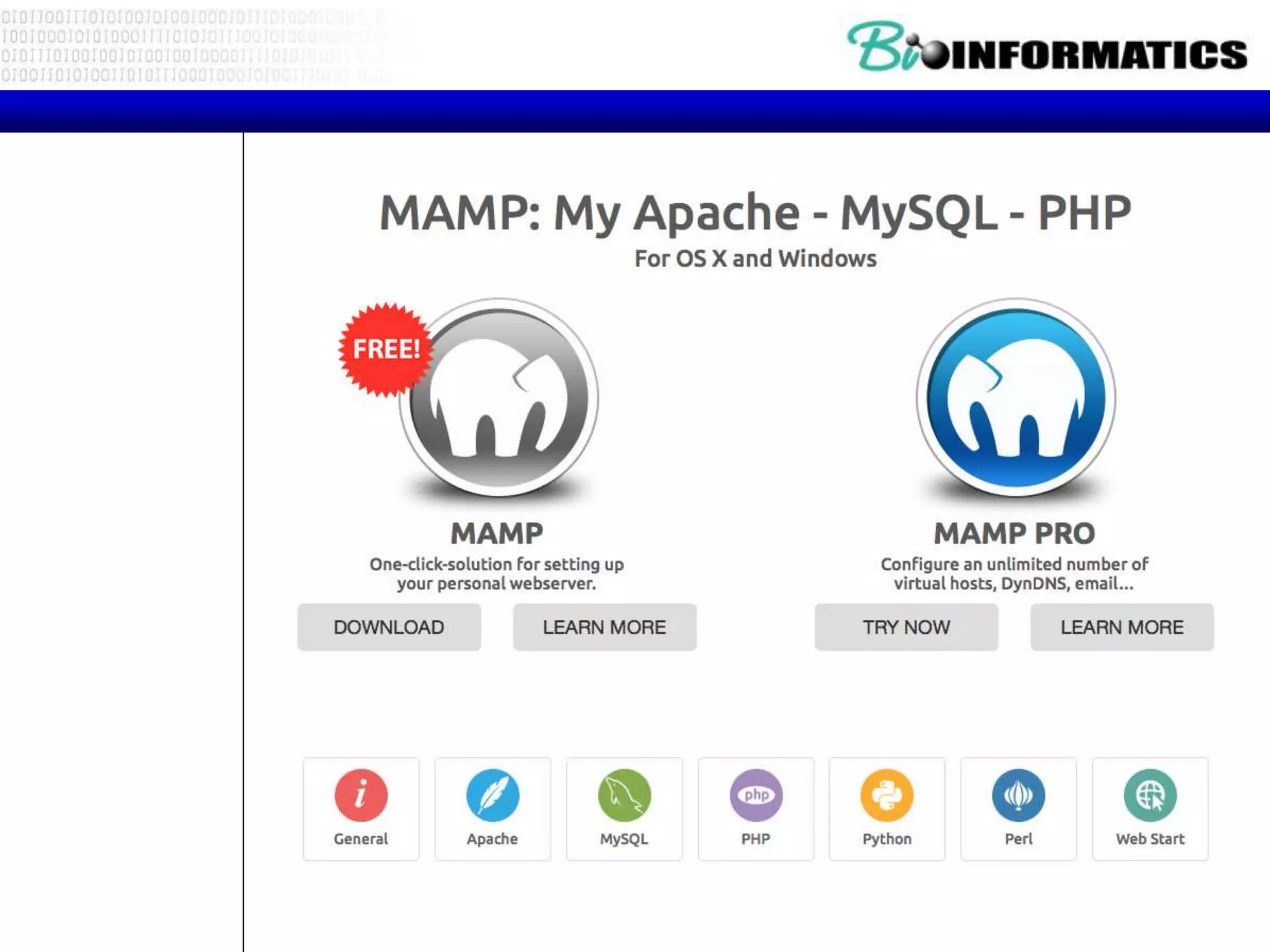Select the blue Perl onion icon
Image resolution: width=1270 pixels, height=952 pixels.
(1018, 795)
